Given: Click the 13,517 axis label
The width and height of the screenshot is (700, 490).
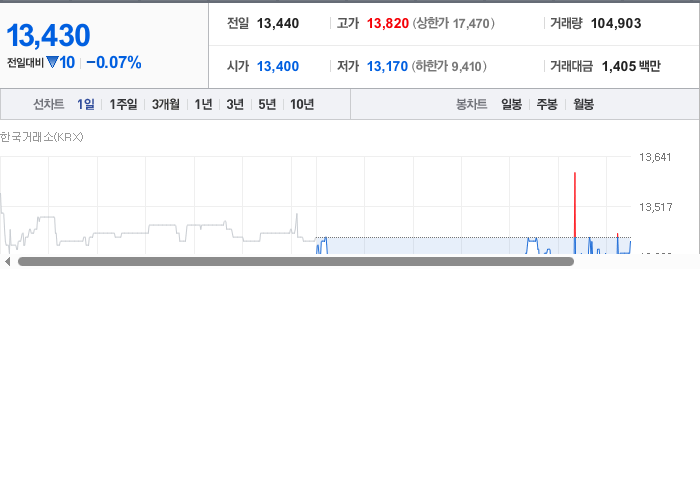Looking at the screenshot, I should 655,207.
